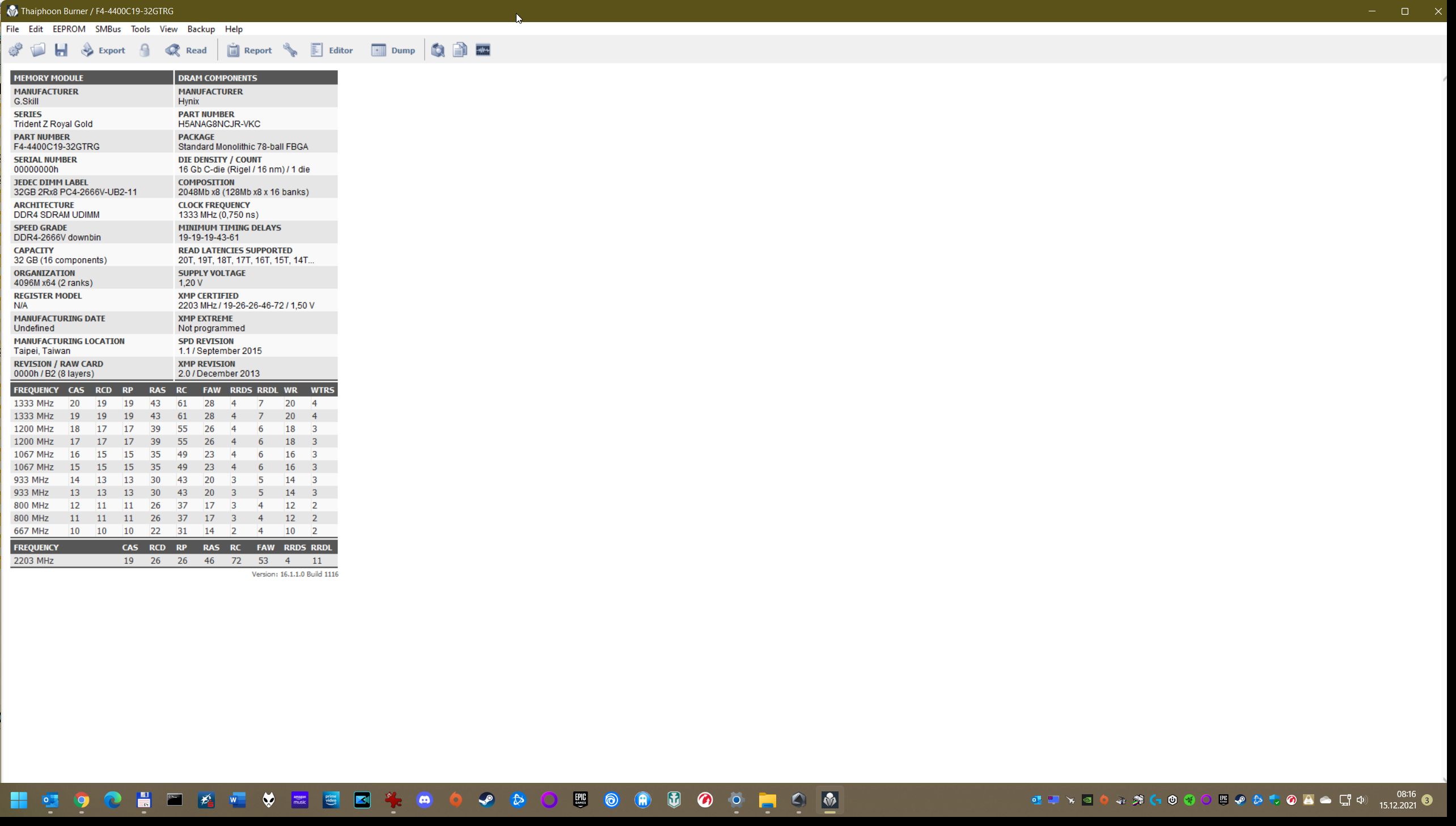This screenshot has width=1456, height=826.
Task: Open the Editor view
Action: point(332,50)
